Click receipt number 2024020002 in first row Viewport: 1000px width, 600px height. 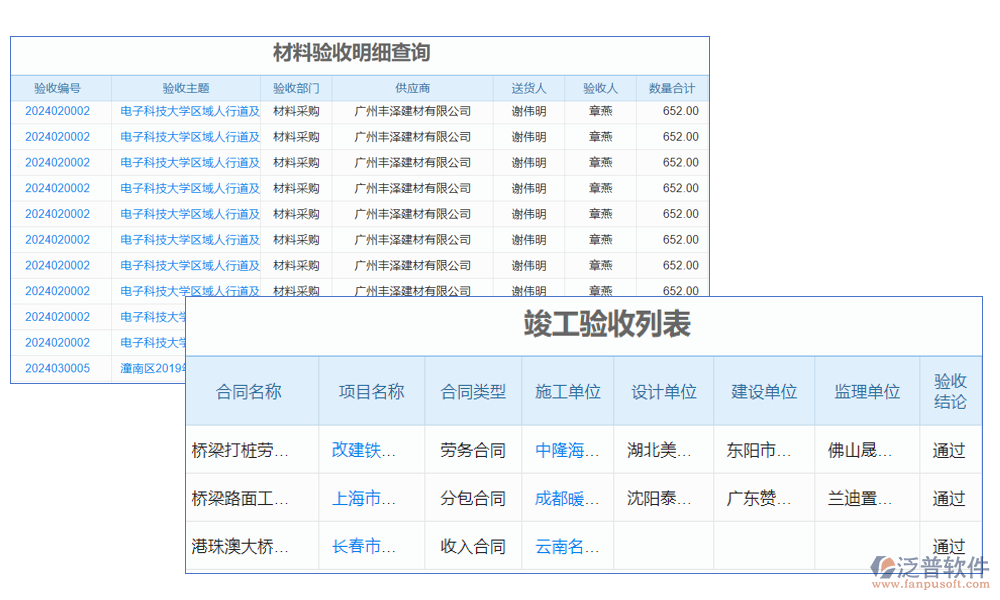(57, 111)
